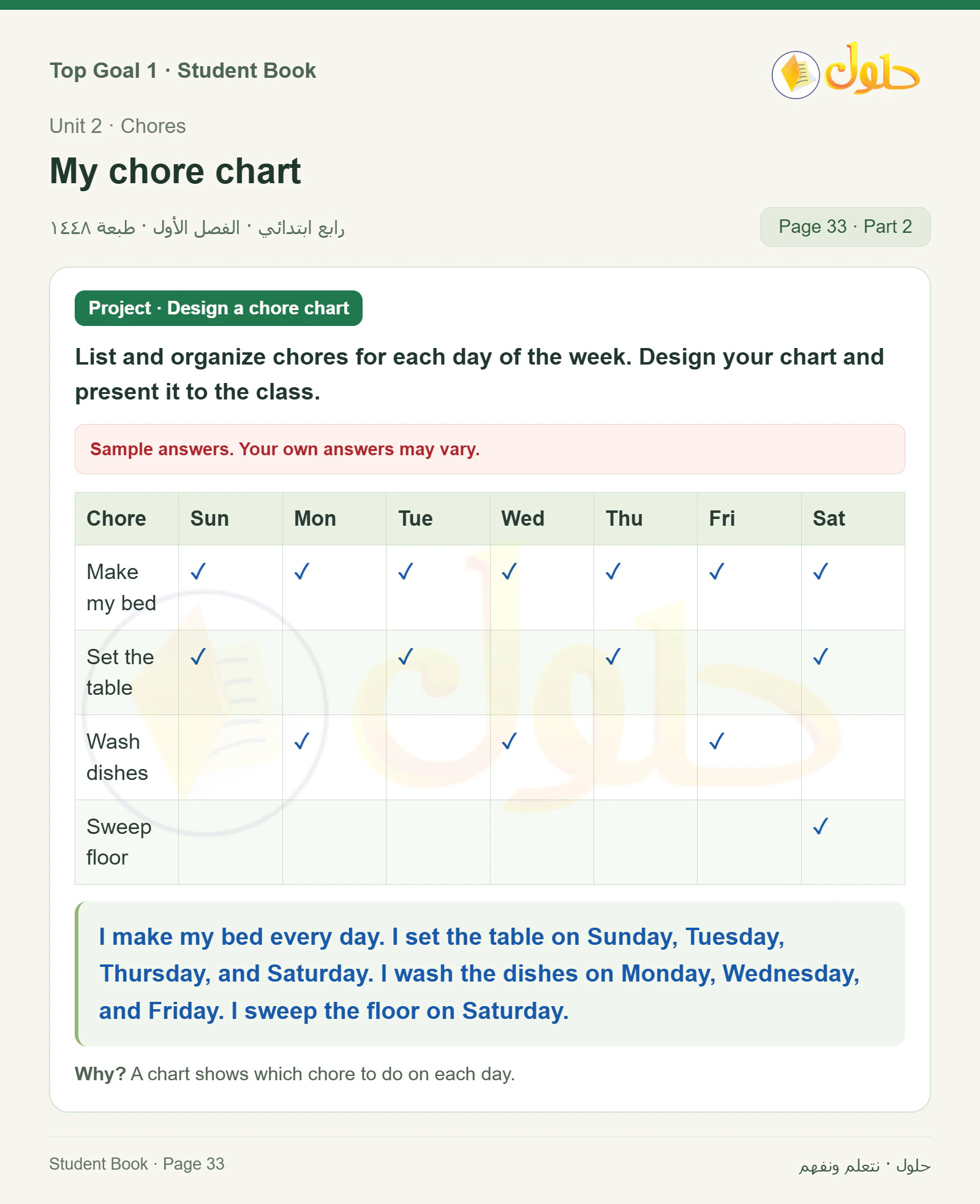This screenshot has height=1204, width=980.
Task: Click Make my bed Sunday checkmark
Action: (x=198, y=572)
